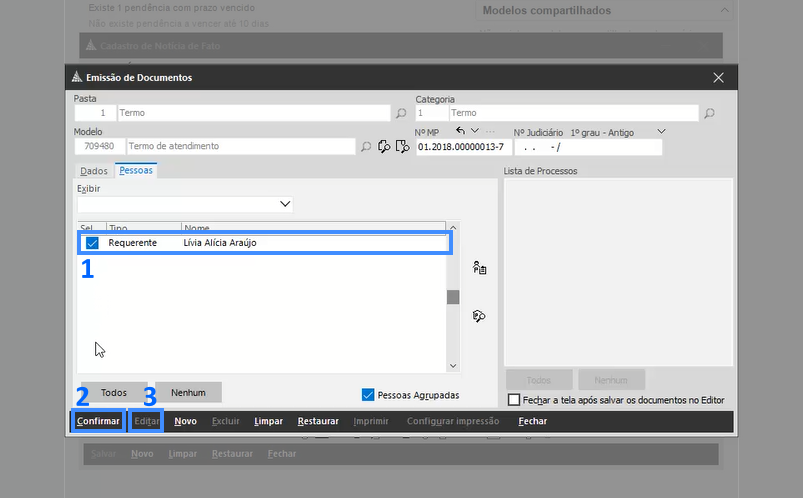This screenshot has width=803, height=498.
Task: Click the Nome column header
Action: point(313,227)
